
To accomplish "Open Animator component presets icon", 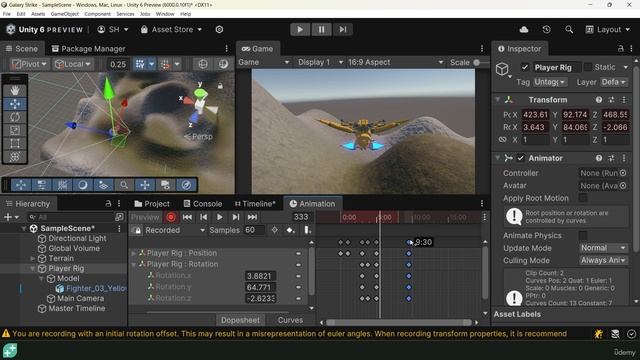I will coord(611,158).
